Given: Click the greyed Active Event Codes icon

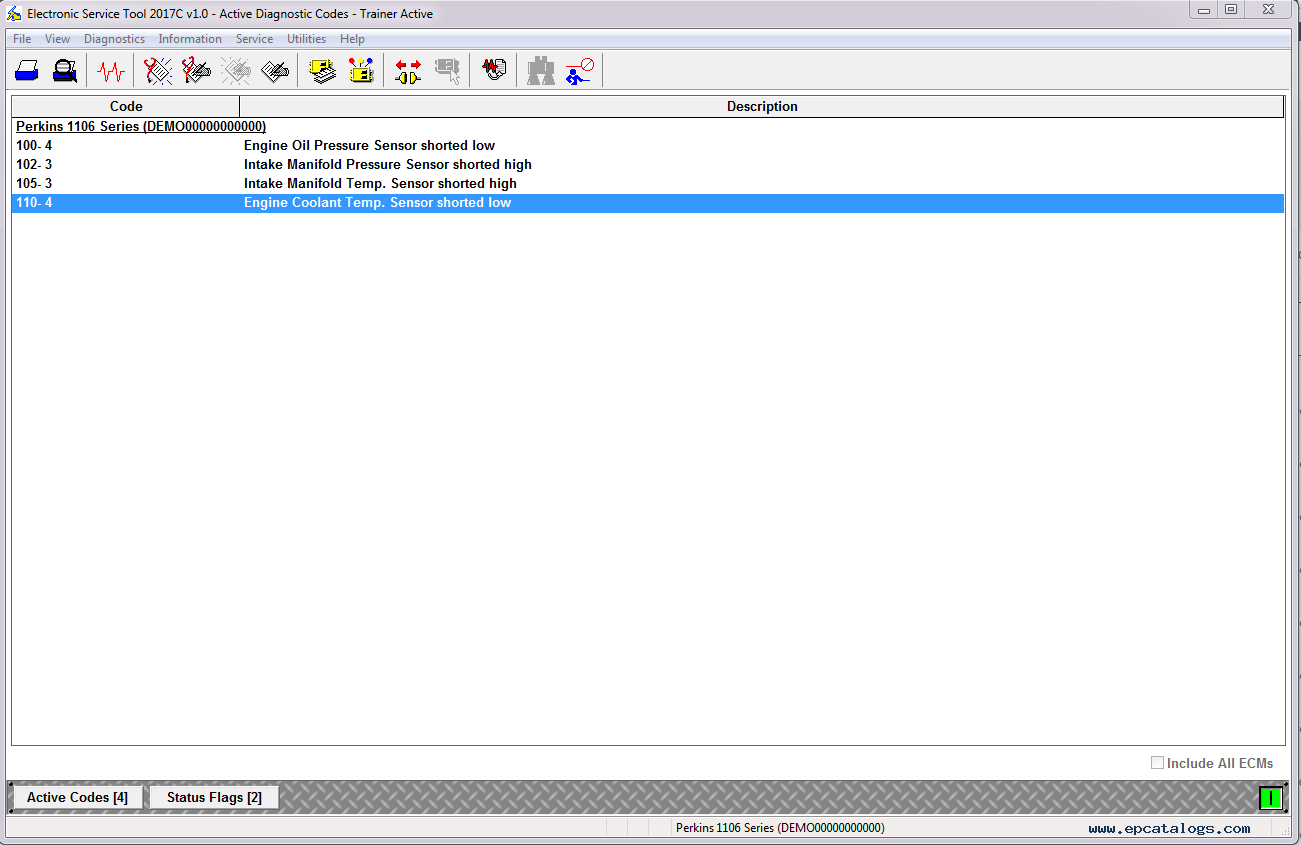Looking at the screenshot, I should coord(236,71).
